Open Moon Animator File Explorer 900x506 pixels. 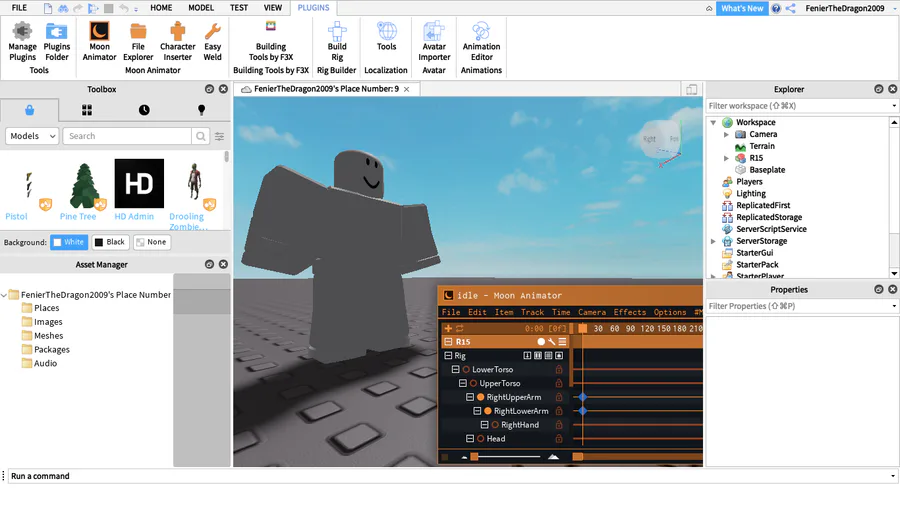click(138, 41)
